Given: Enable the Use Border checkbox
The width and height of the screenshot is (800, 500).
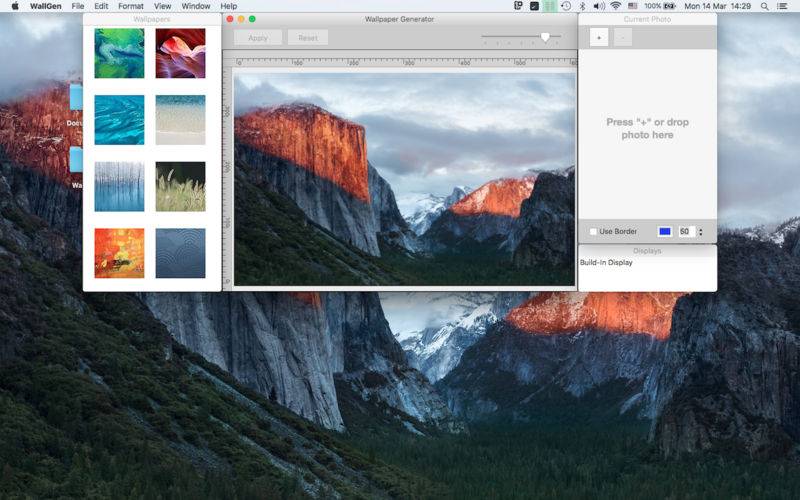Looking at the screenshot, I should point(593,232).
